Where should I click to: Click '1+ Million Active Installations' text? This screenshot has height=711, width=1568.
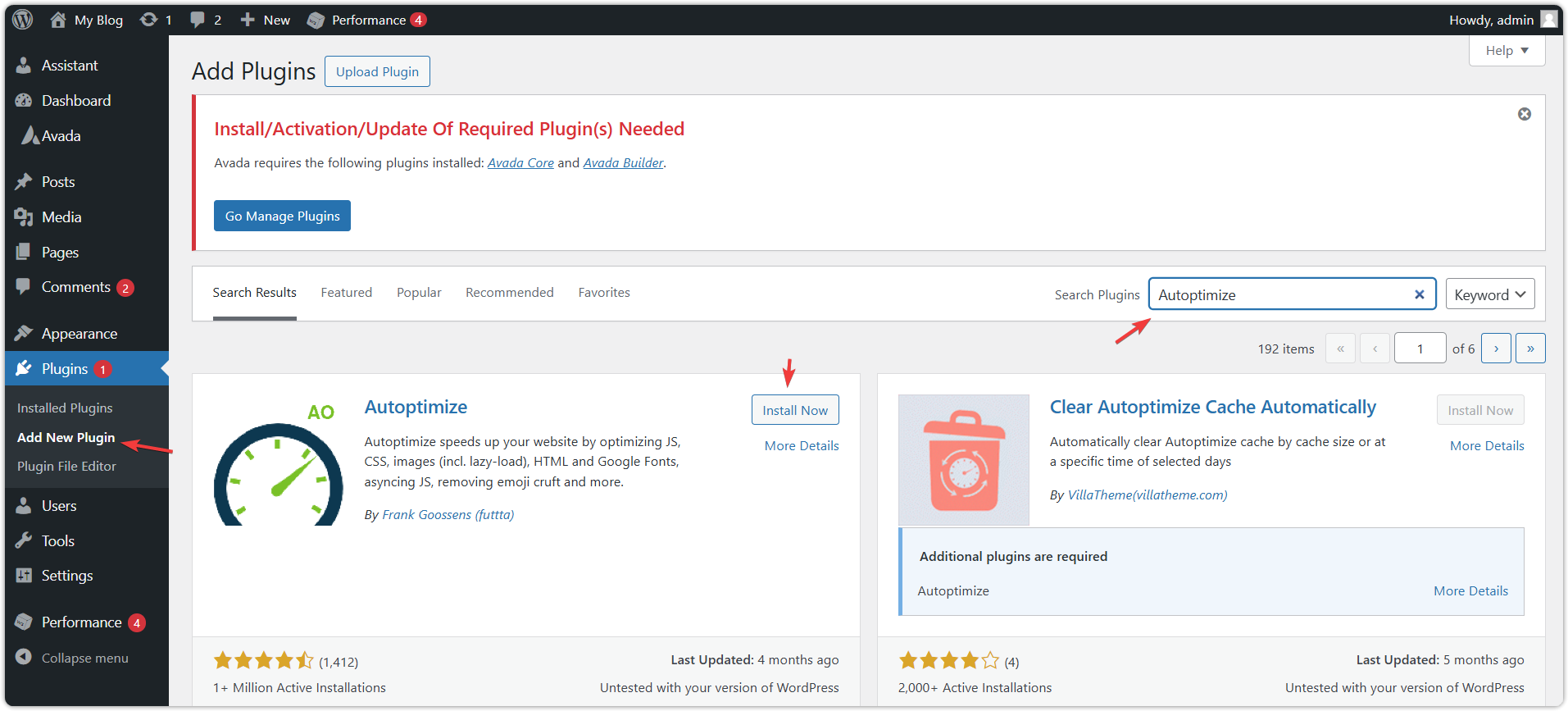tap(299, 688)
